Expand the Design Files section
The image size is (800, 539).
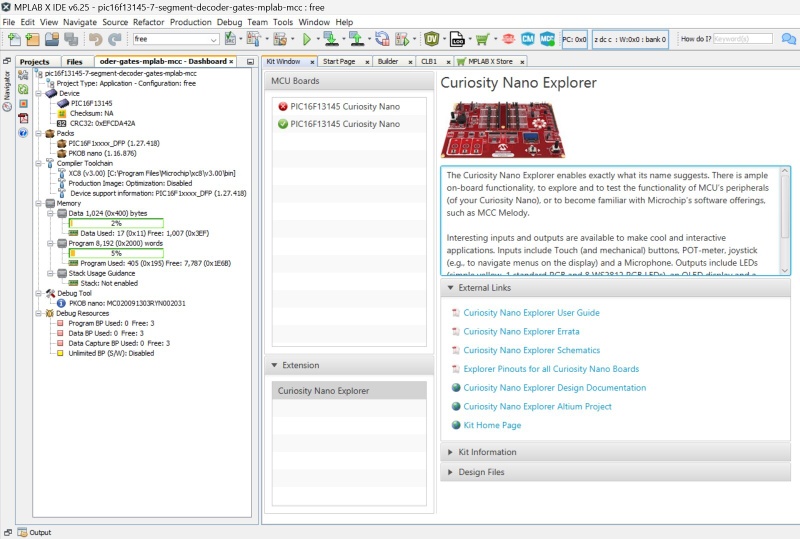pyautogui.click(x=451, y=472)
